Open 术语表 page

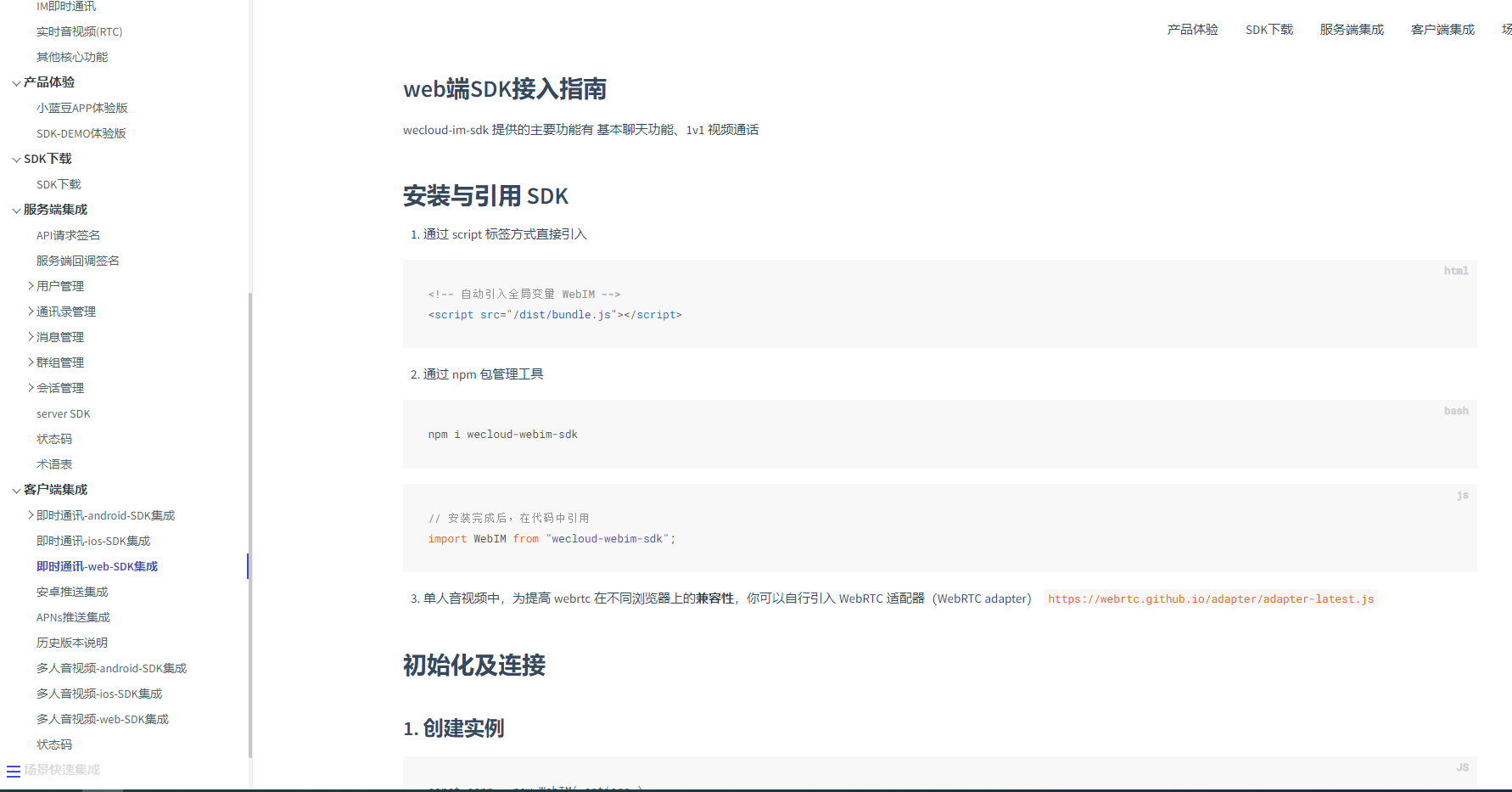(54, 464)
